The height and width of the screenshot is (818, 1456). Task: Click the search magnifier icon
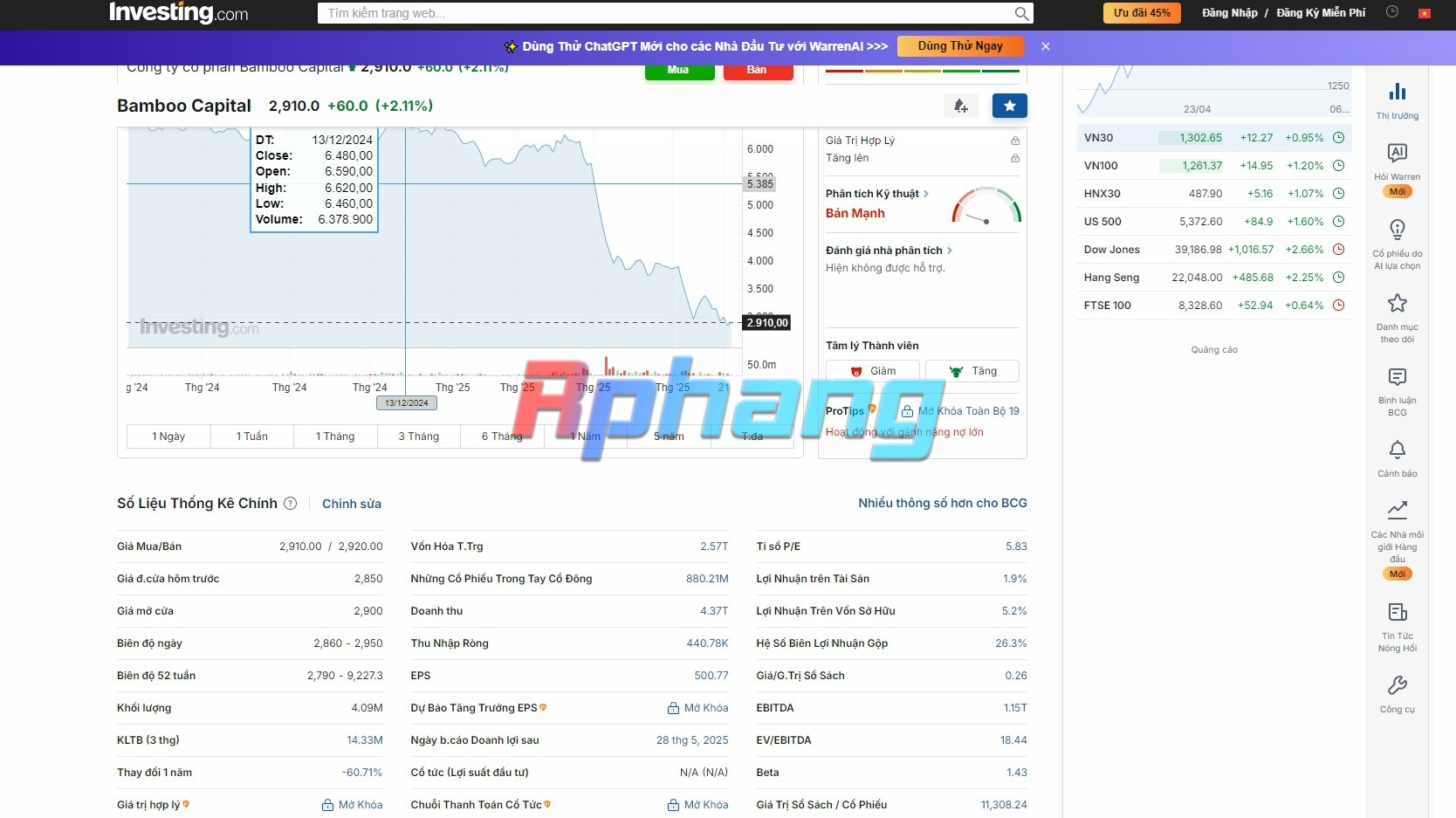[x=1021, y=13]
